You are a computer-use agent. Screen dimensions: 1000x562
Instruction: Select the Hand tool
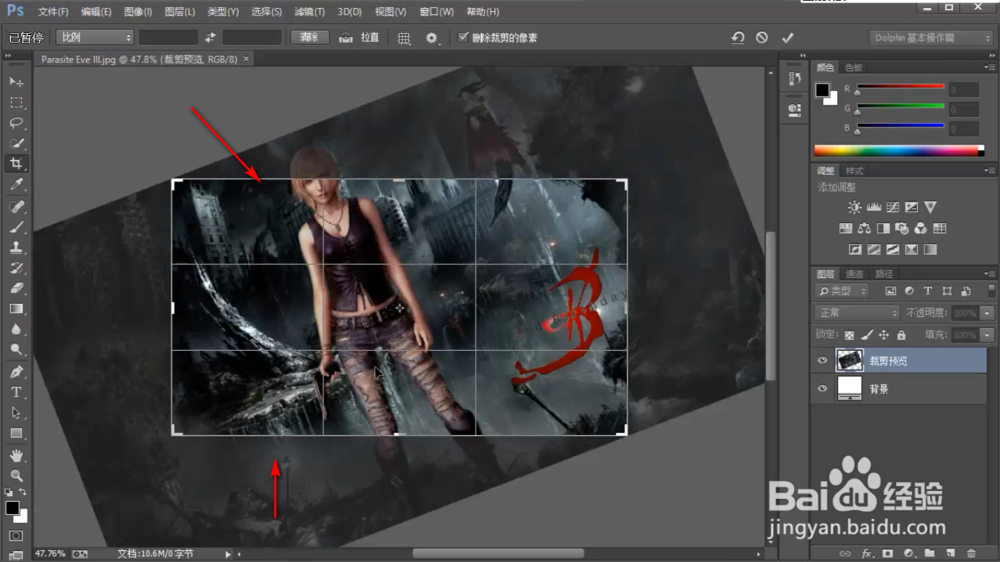click(16, 455)
